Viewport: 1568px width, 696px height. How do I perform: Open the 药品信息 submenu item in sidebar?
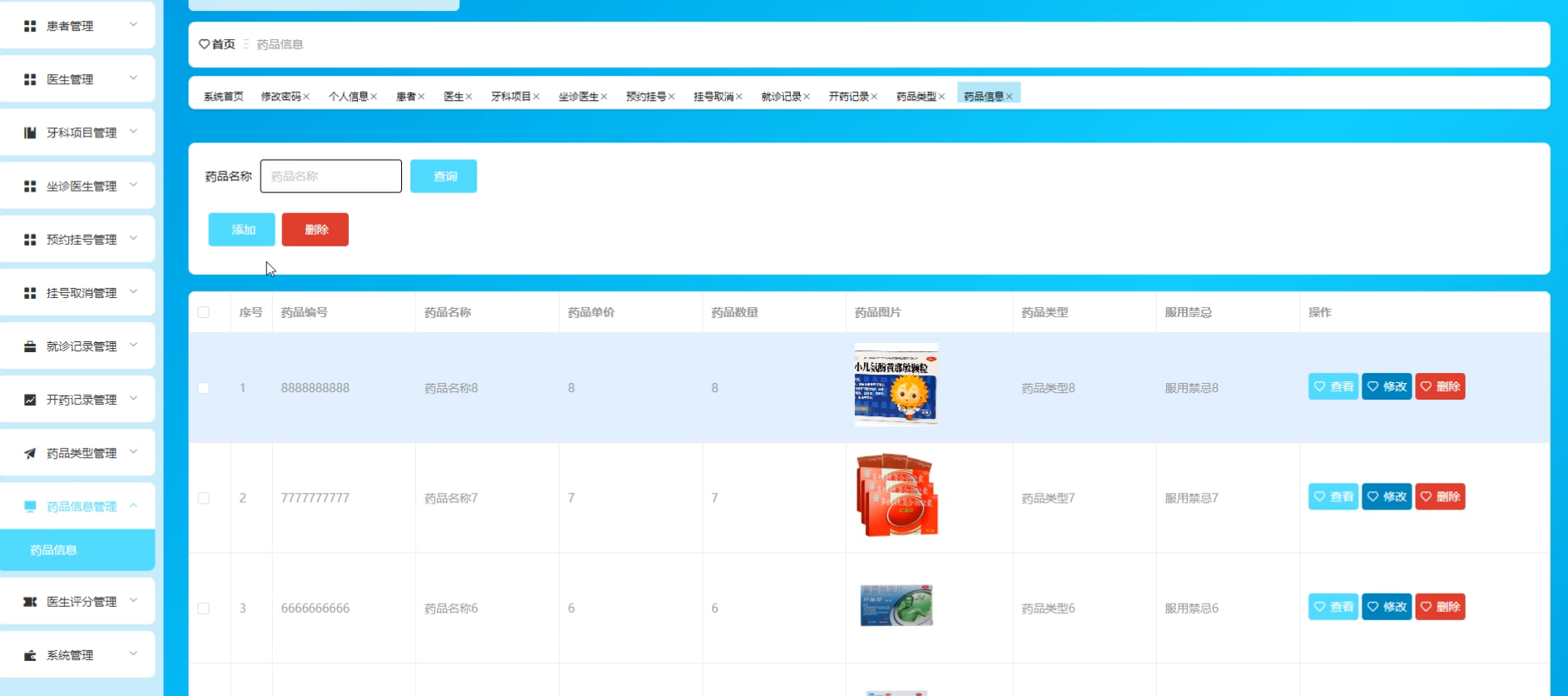point(77,550)
